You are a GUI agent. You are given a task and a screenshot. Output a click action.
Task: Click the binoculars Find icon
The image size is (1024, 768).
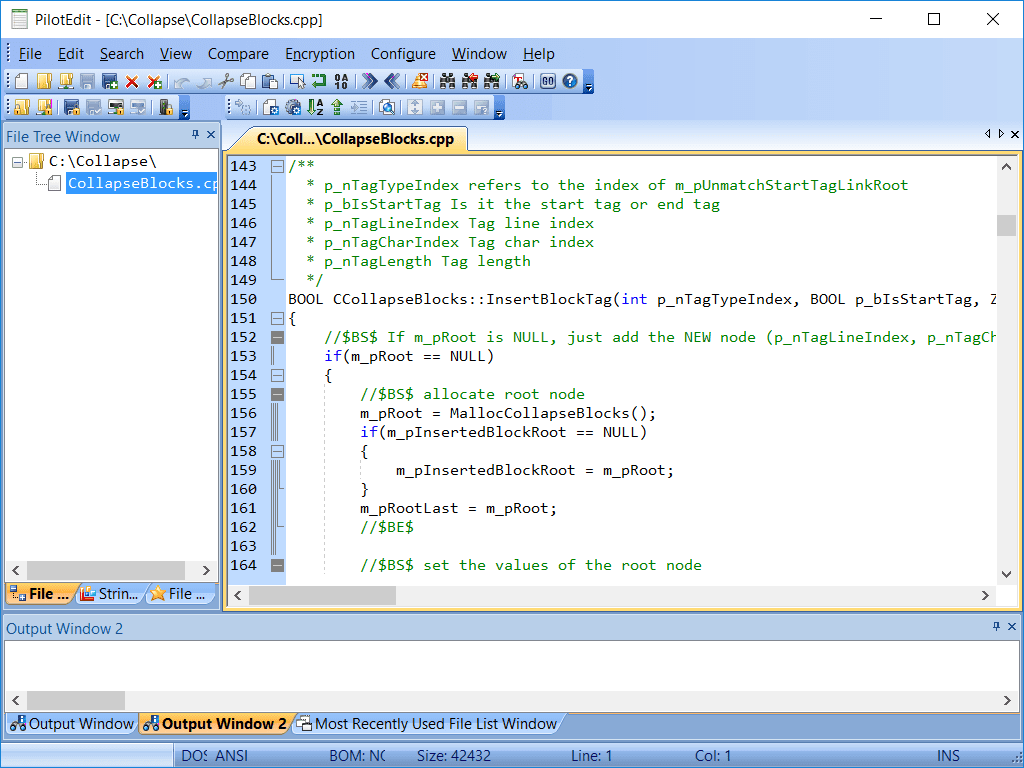447,81
